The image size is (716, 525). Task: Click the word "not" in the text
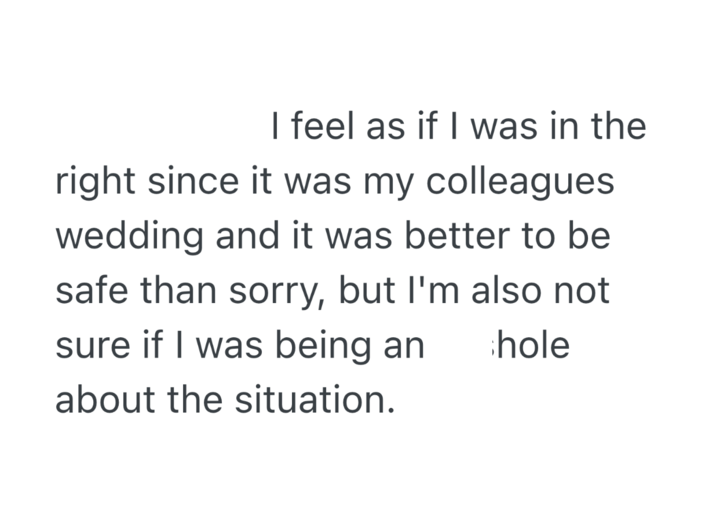pos(584,291)
